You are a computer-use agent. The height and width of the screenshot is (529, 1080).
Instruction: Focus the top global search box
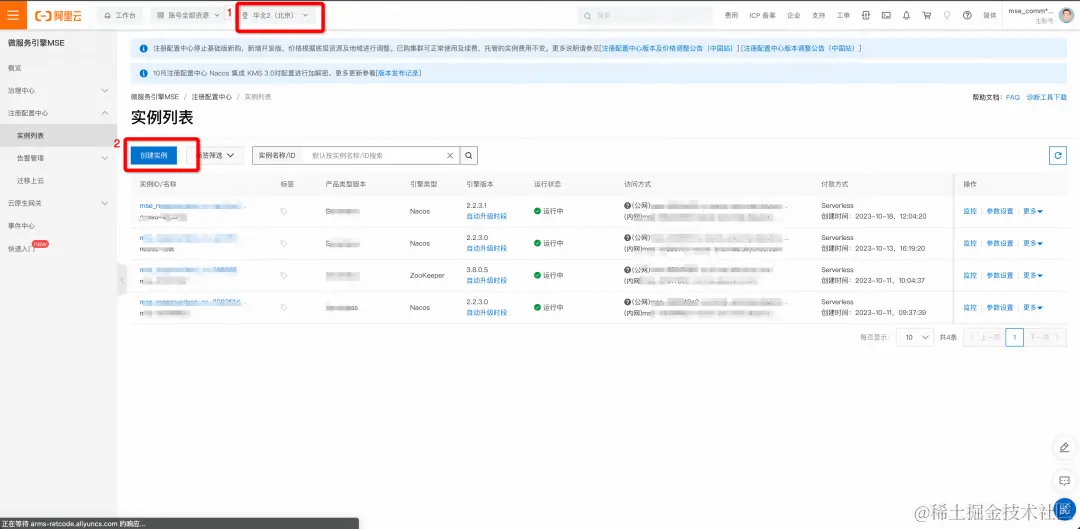(645, 15)
